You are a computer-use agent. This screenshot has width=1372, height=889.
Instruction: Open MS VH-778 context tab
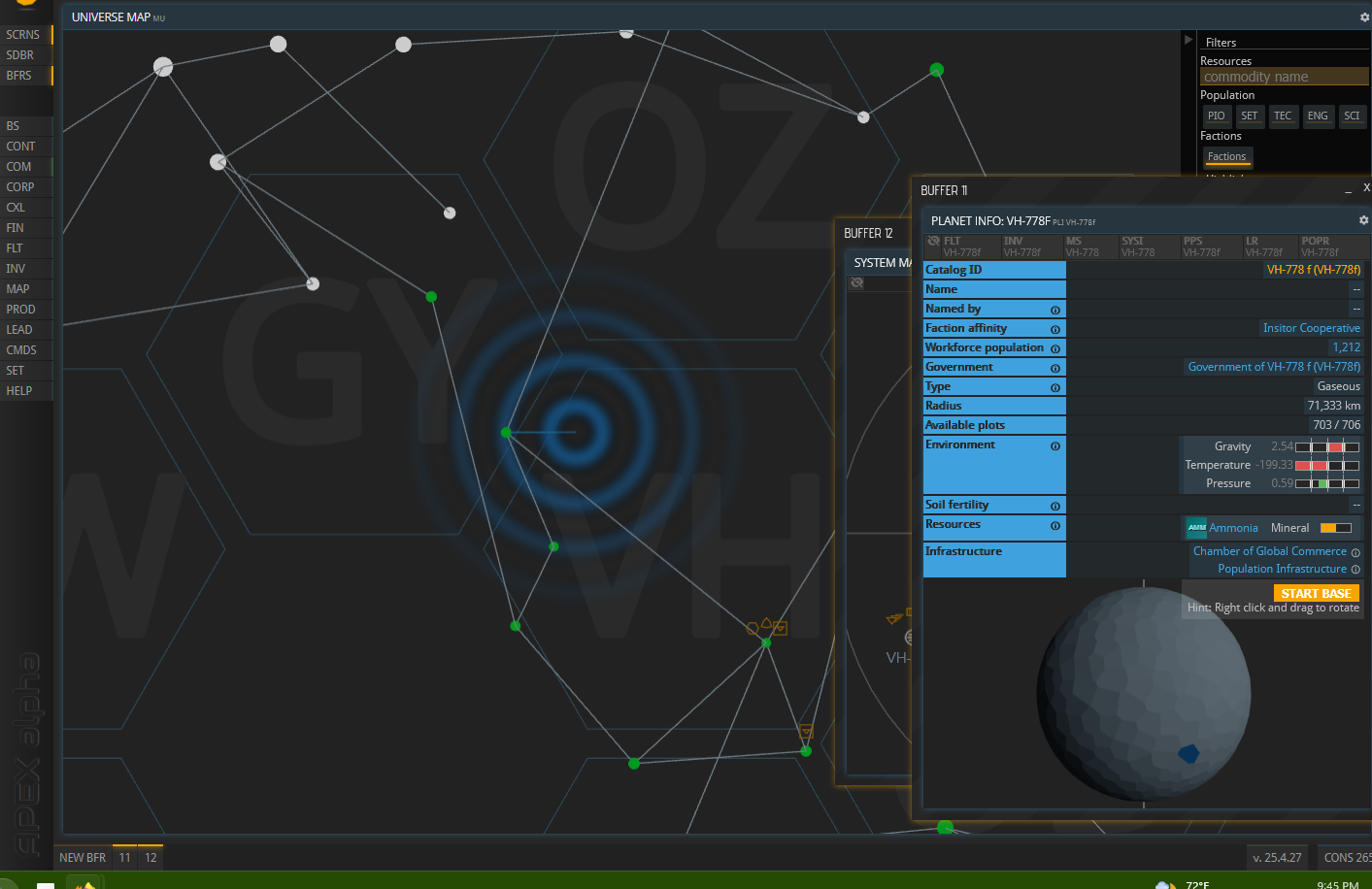pos(1090,247)
